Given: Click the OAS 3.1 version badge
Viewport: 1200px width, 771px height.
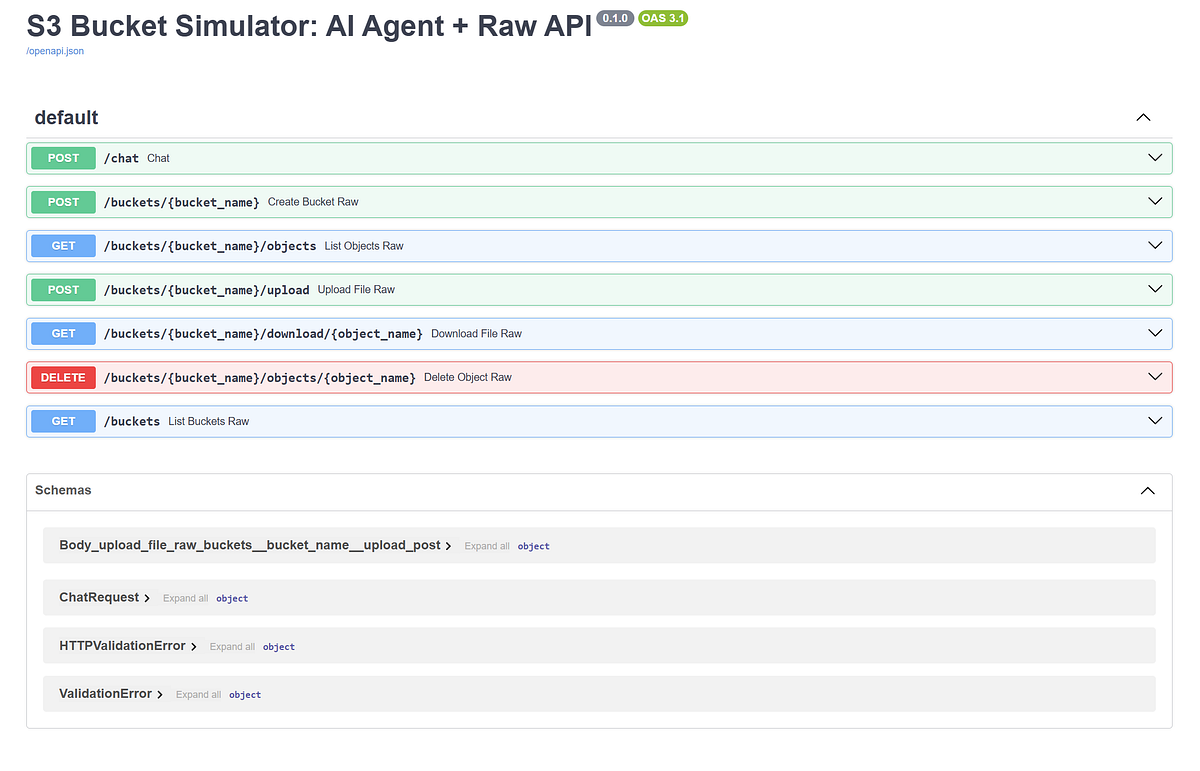Looking at the screenshot, I should 662,18.
